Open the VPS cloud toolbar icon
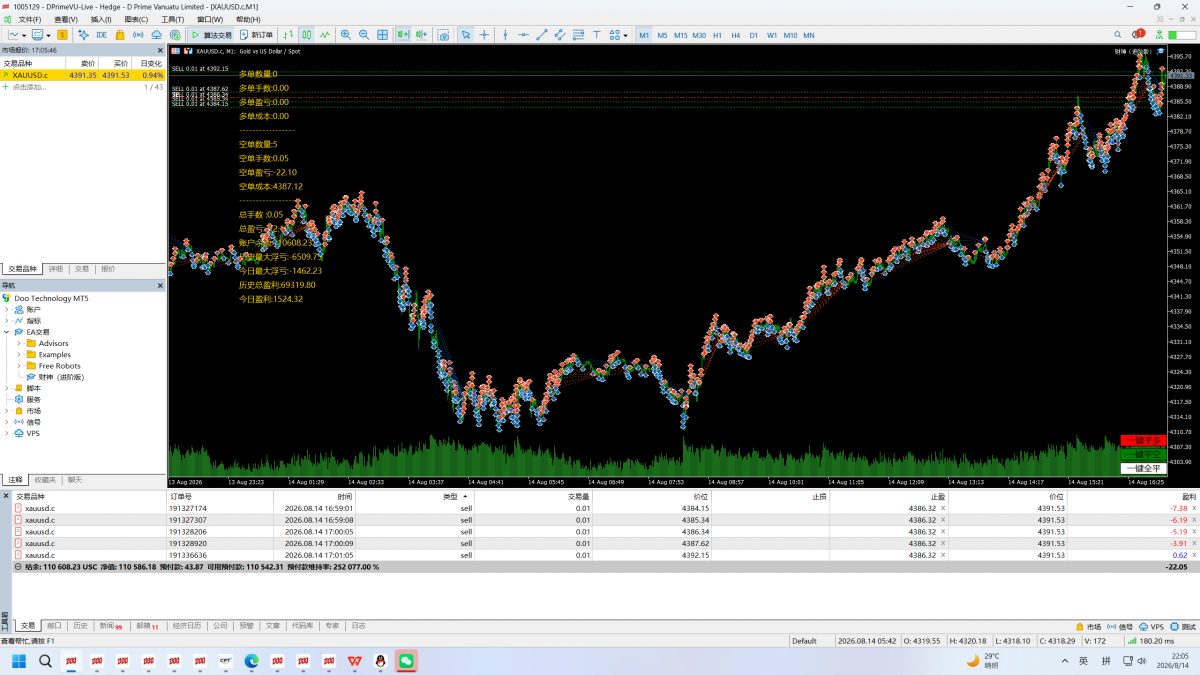 (157, 35)
